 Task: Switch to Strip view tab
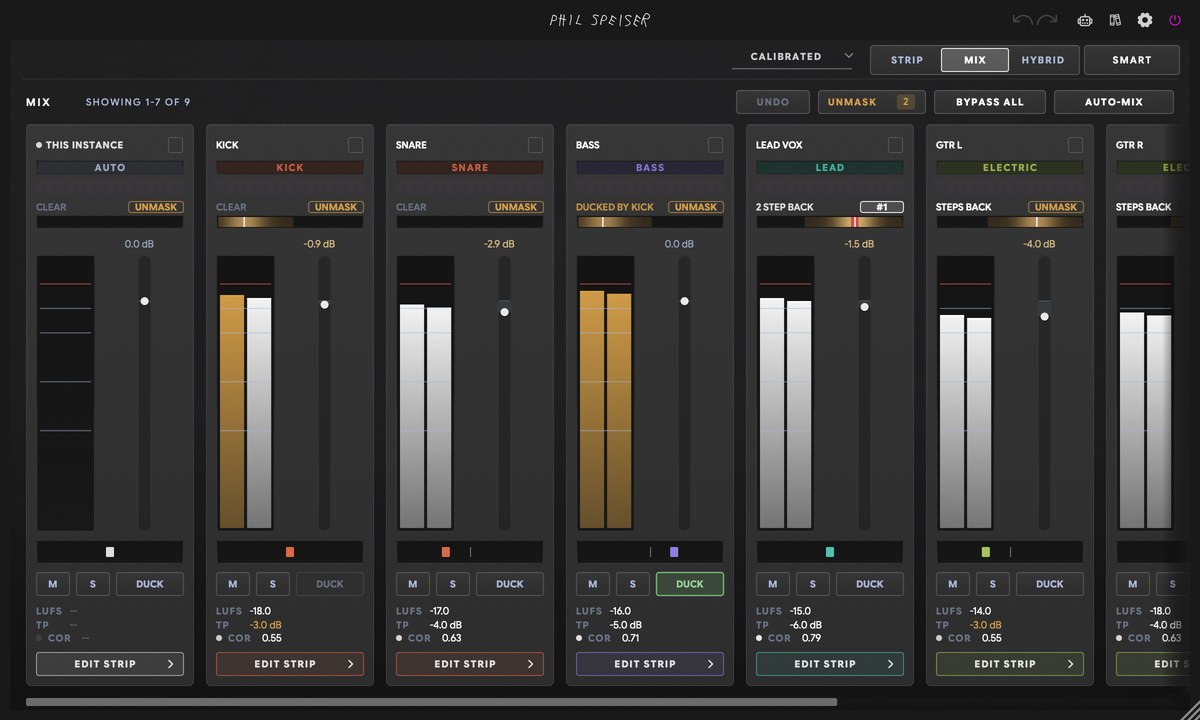(907, 60)
